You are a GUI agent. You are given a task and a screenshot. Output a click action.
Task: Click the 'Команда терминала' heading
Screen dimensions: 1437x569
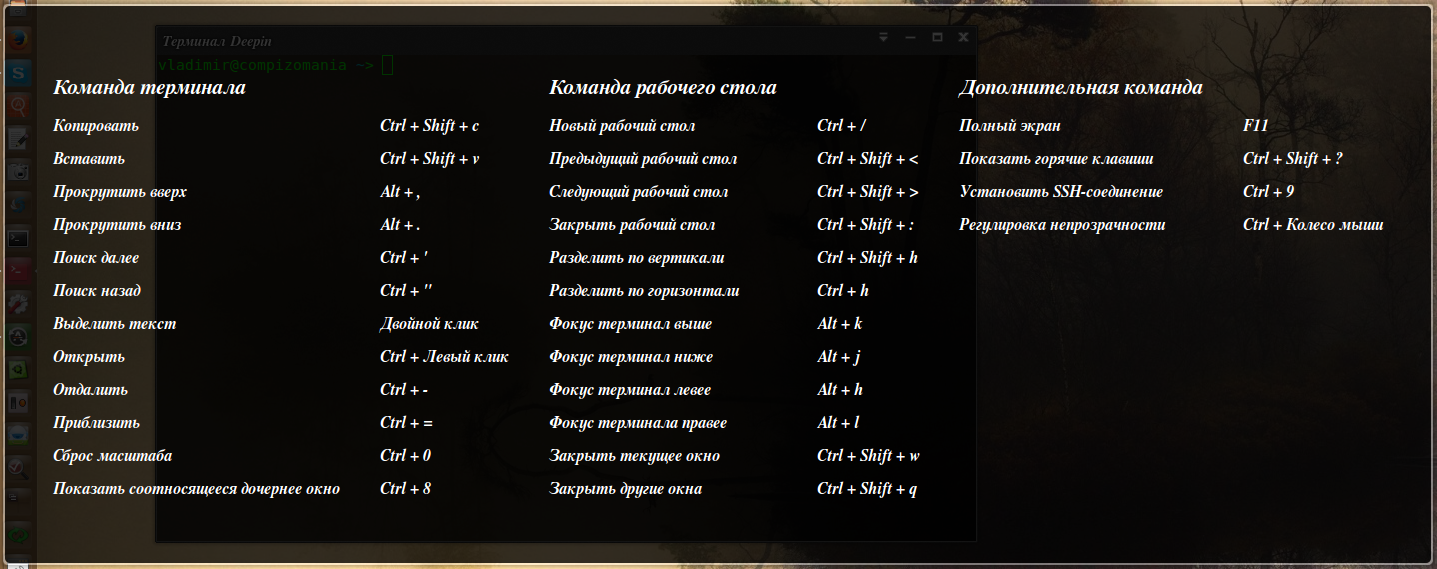149,88
